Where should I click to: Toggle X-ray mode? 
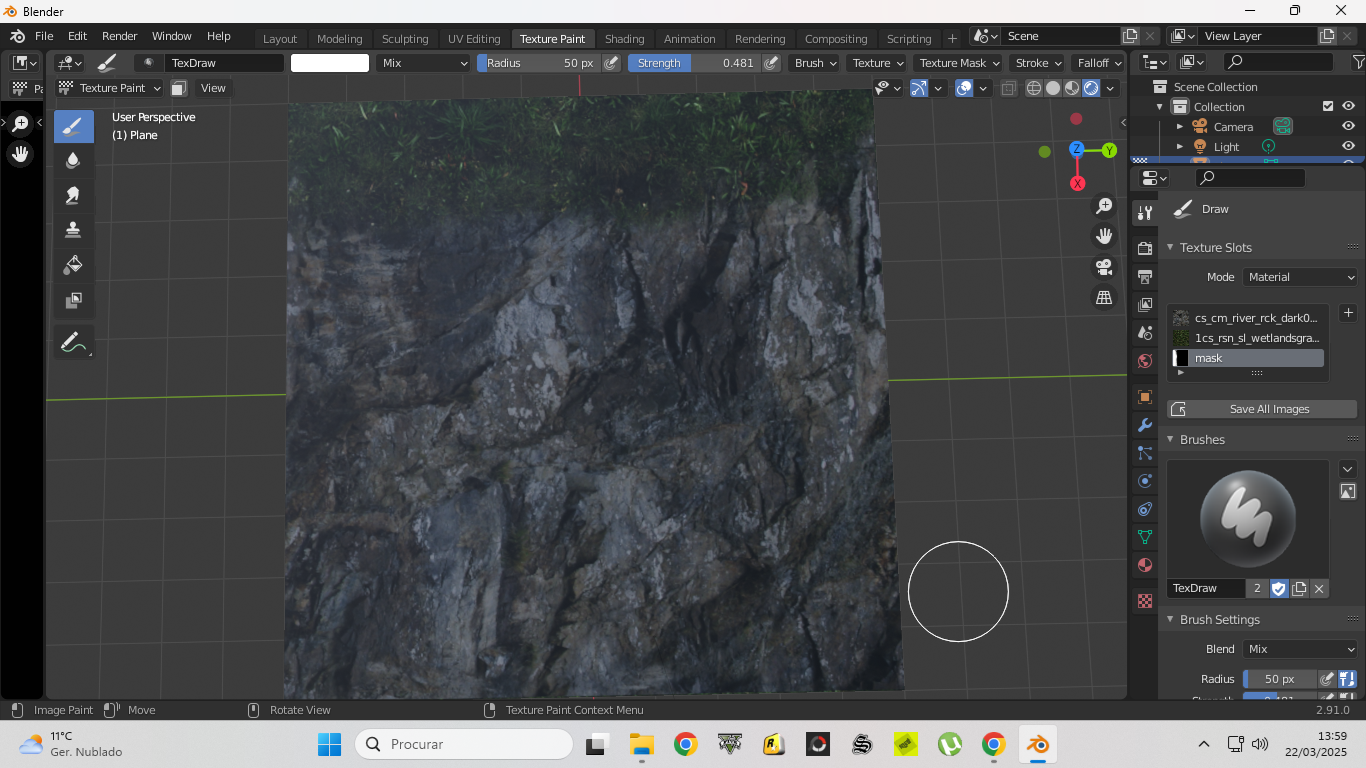click(1008, 88)
